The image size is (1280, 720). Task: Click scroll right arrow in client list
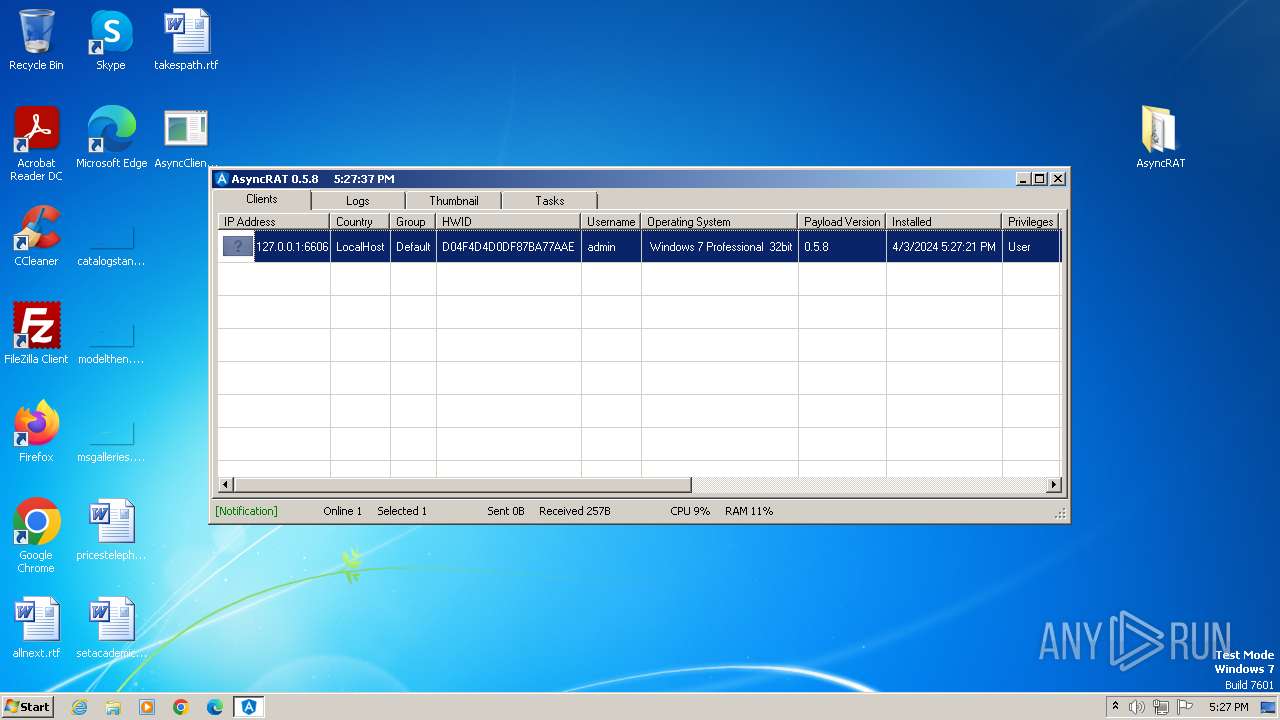pos(1053,485)
